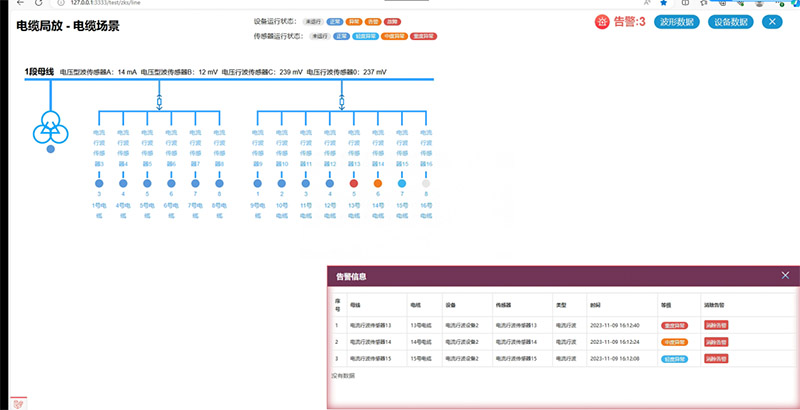Click status dot of 电流行波传感器6
This screenshot has height=410, width=800.
[x=171, y=184]
